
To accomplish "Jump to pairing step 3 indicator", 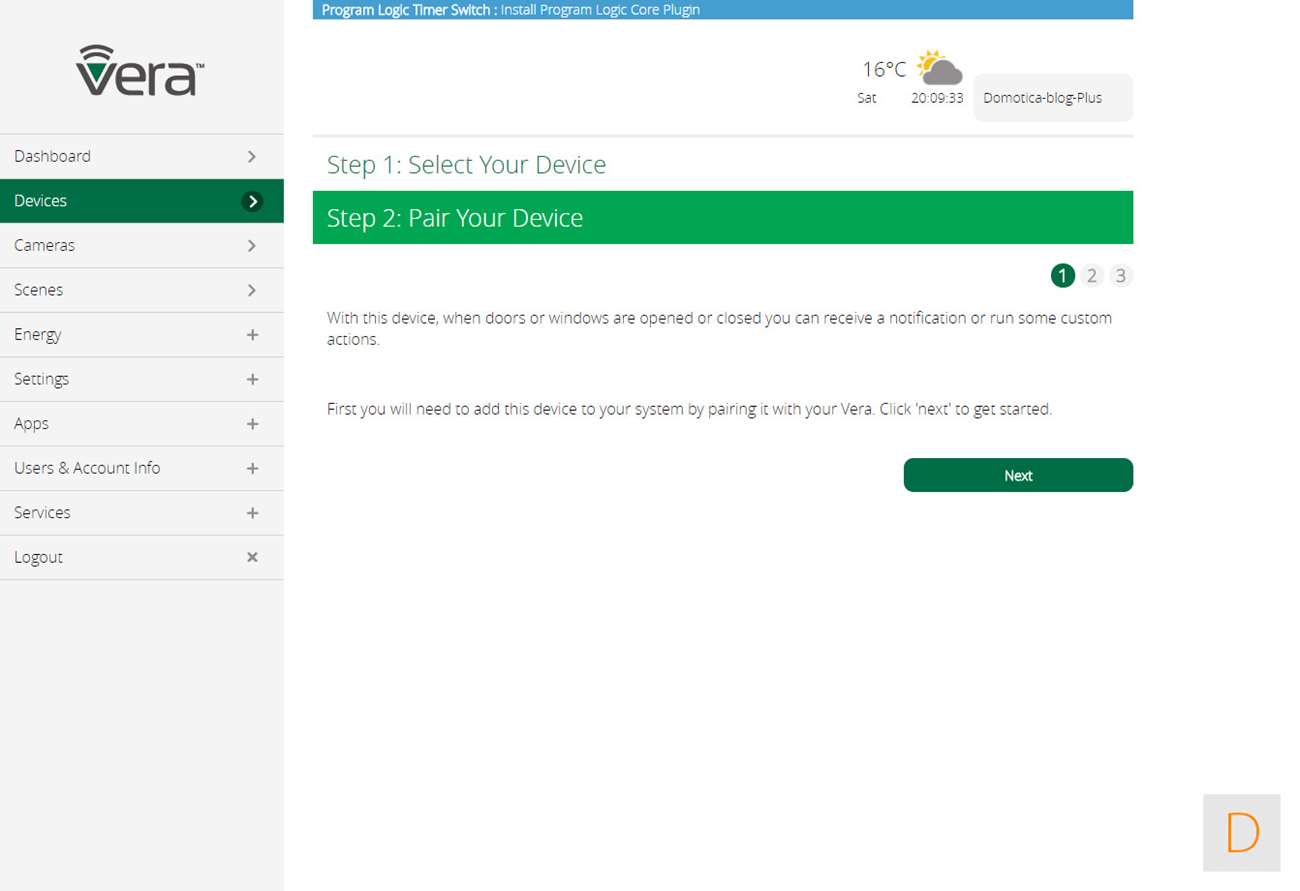I will pos(1121,276).
